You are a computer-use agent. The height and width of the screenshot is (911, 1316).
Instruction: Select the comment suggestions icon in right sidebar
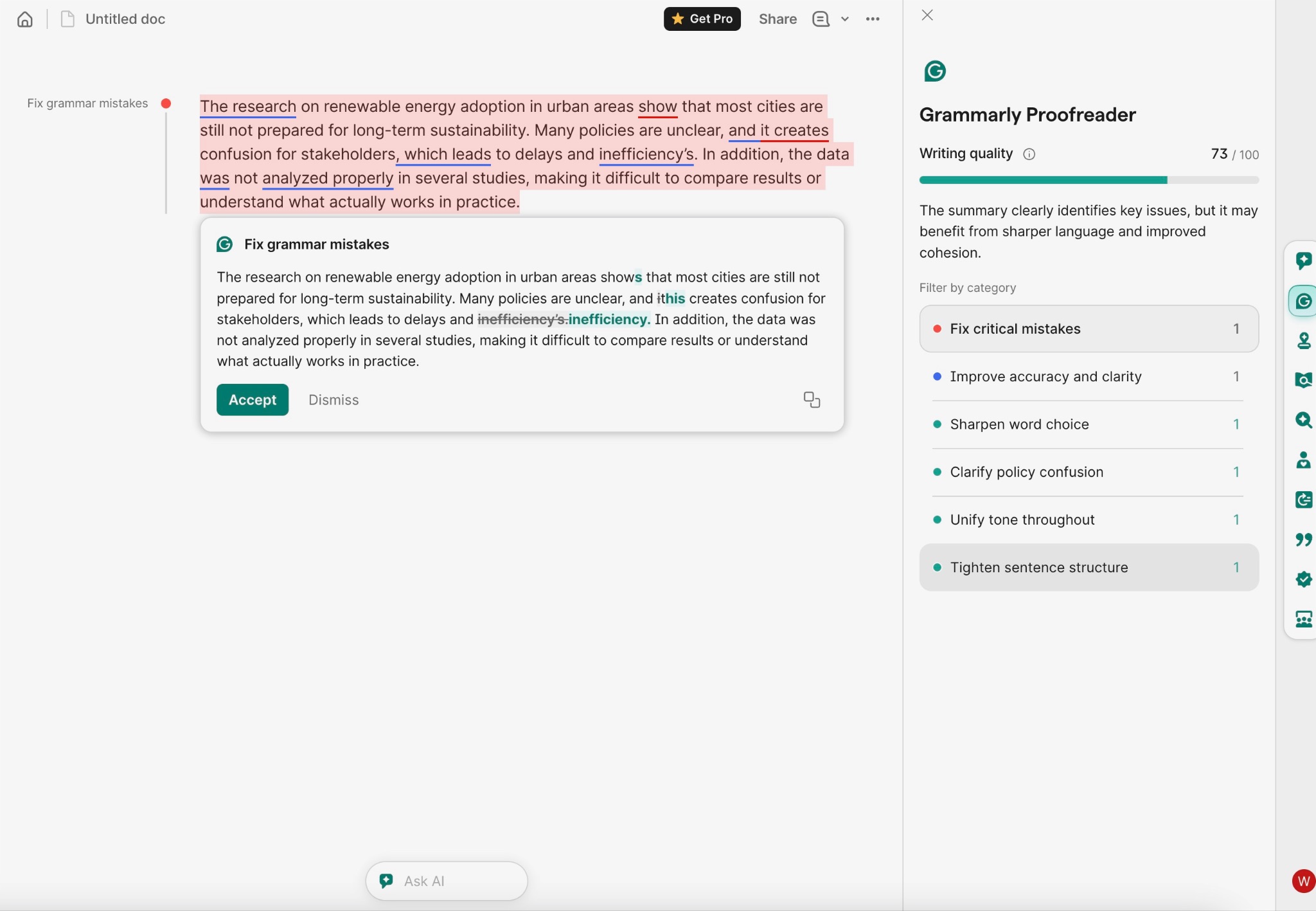(1304, 260)
